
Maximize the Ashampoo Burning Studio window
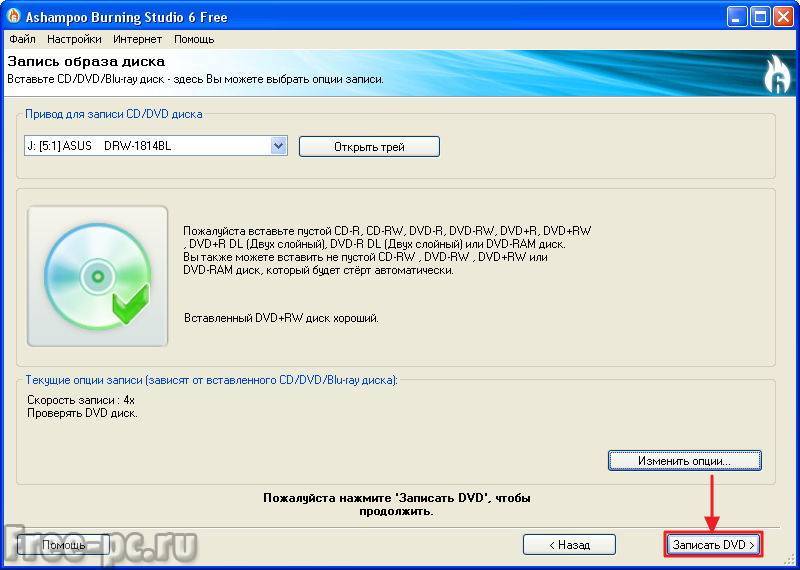tap(760, 17)
